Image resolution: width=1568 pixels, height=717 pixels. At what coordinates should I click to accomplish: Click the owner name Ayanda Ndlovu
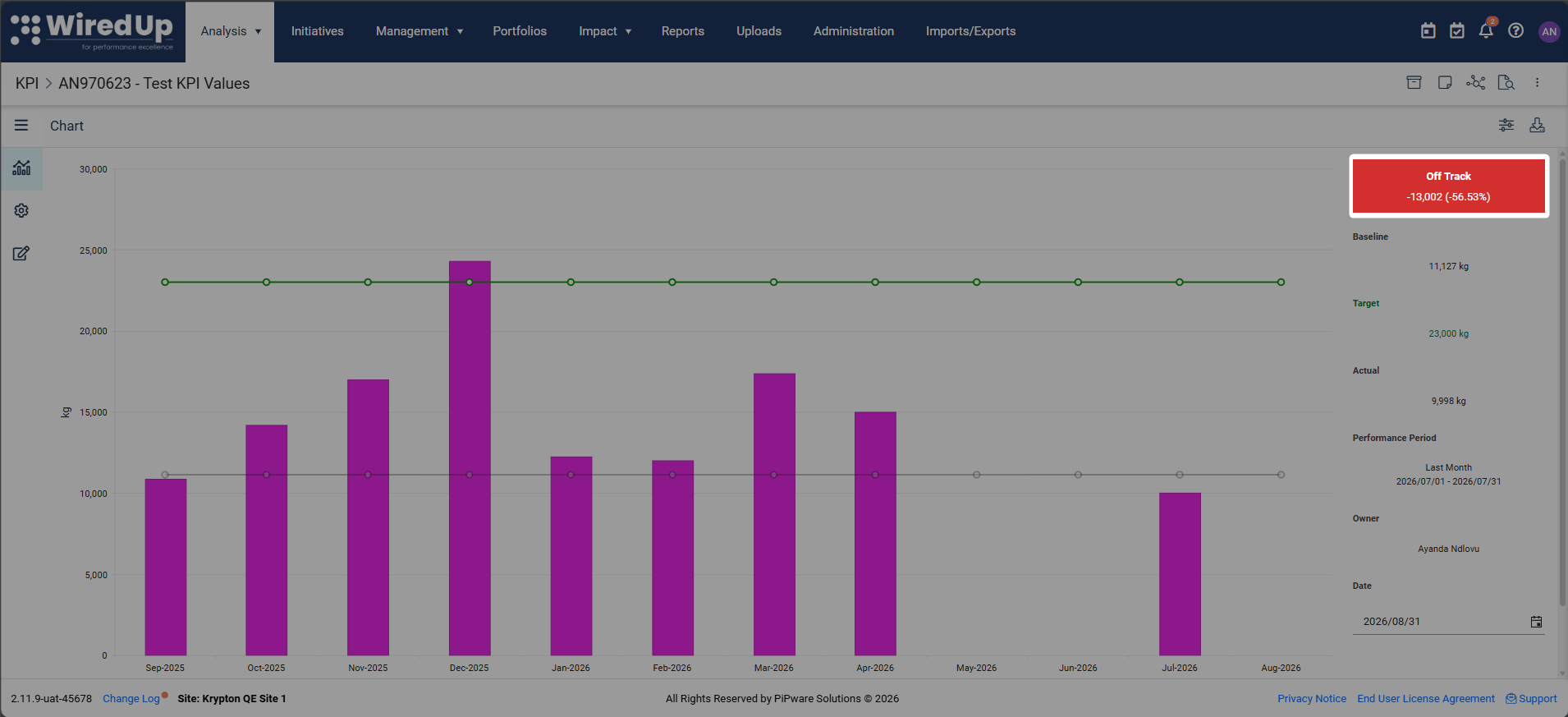1448,549
